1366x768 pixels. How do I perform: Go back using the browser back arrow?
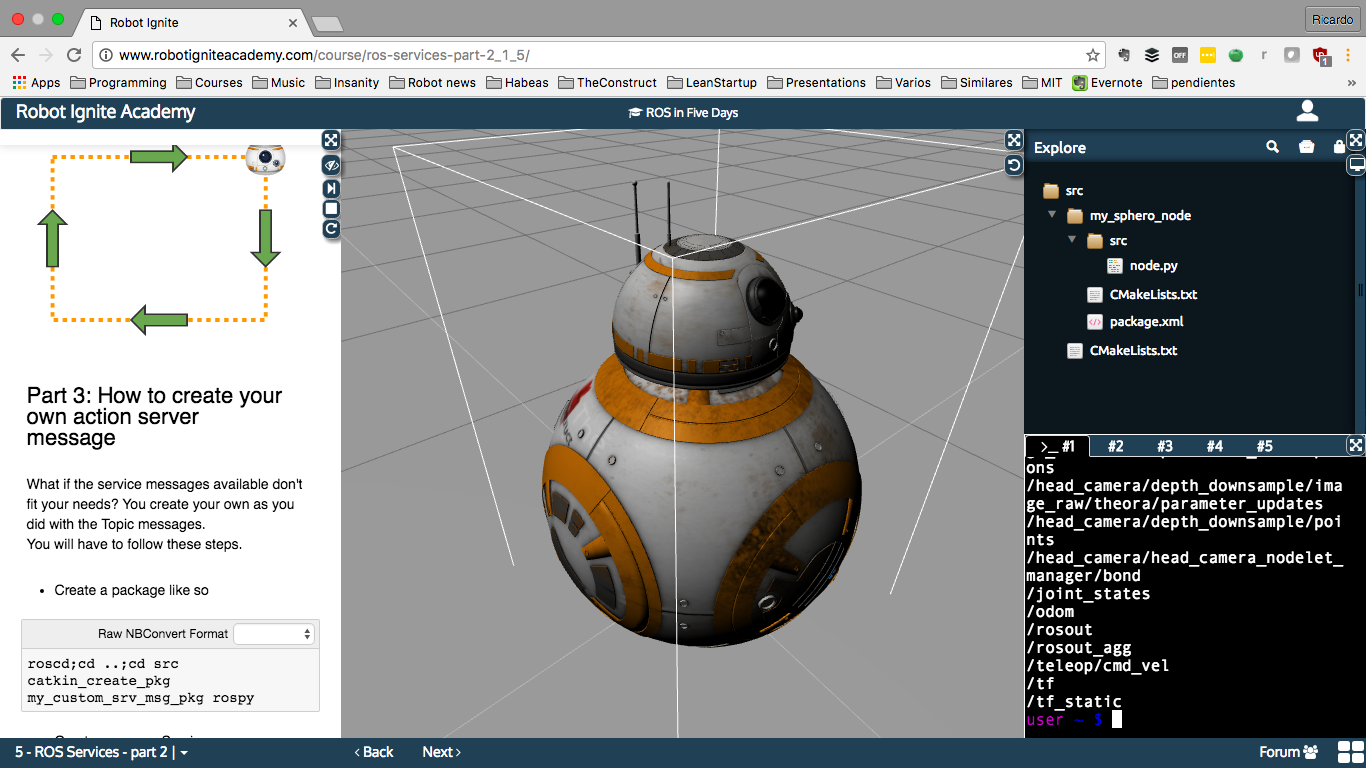click(x=18, y=55)
